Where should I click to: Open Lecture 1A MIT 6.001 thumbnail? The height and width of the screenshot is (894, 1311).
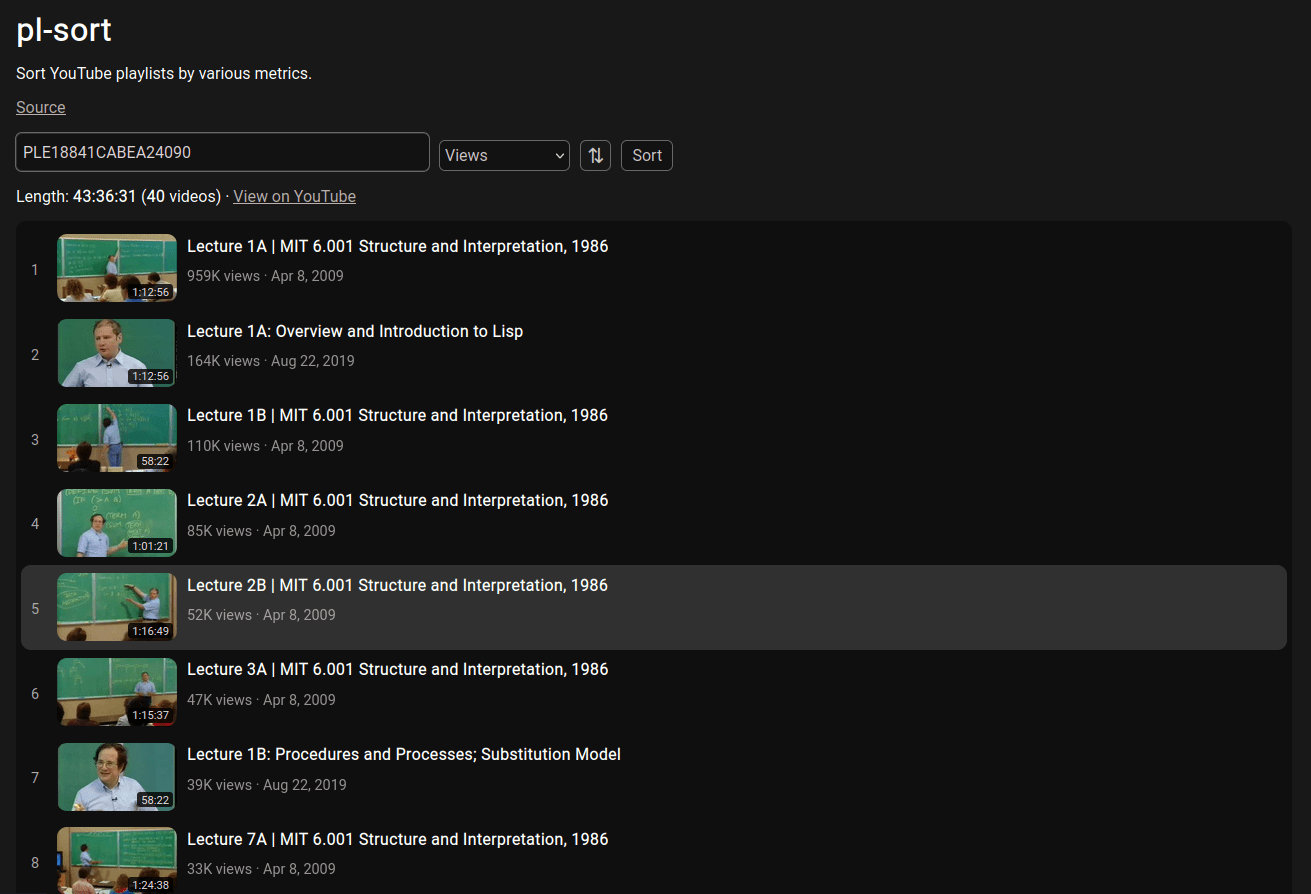pos(117,268)
